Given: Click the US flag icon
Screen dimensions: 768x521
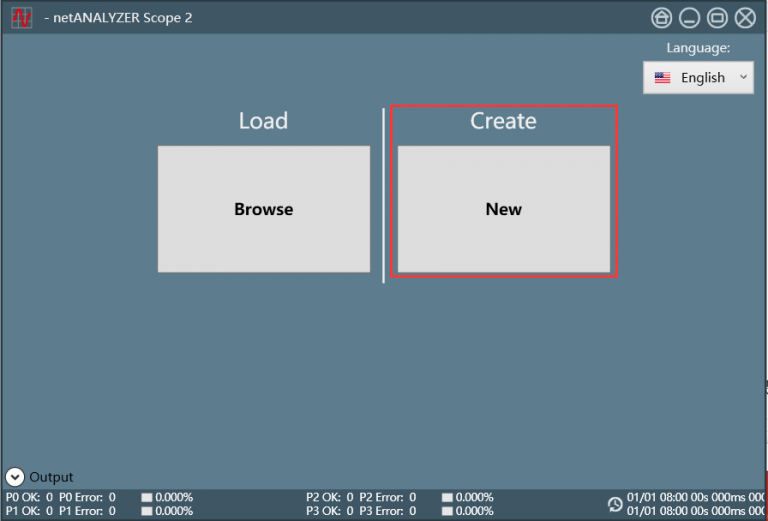Looking at the screenshot, I should click(x=662, y=78).
